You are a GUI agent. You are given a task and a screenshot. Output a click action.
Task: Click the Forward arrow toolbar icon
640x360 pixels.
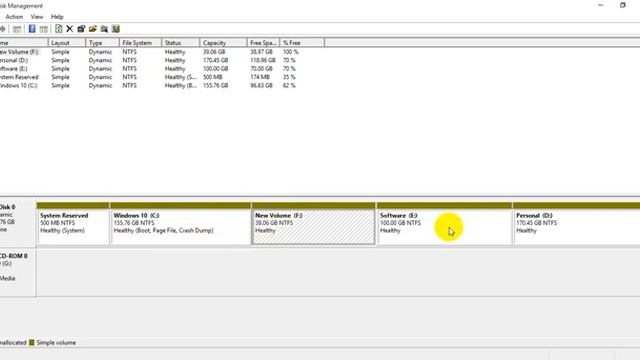click(x=3, y=29)
